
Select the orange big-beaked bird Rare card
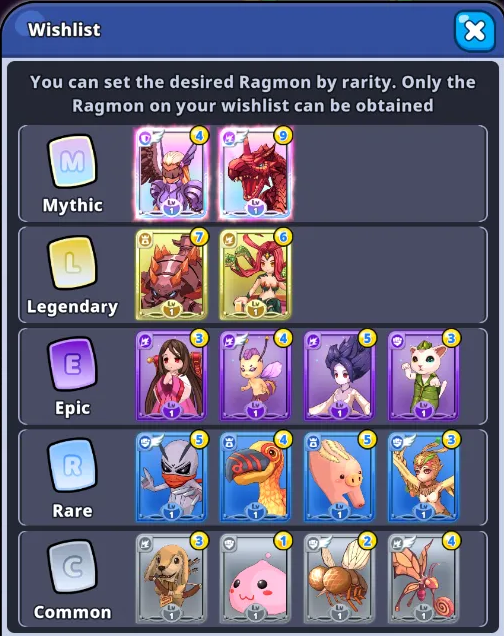coord(255,477)
